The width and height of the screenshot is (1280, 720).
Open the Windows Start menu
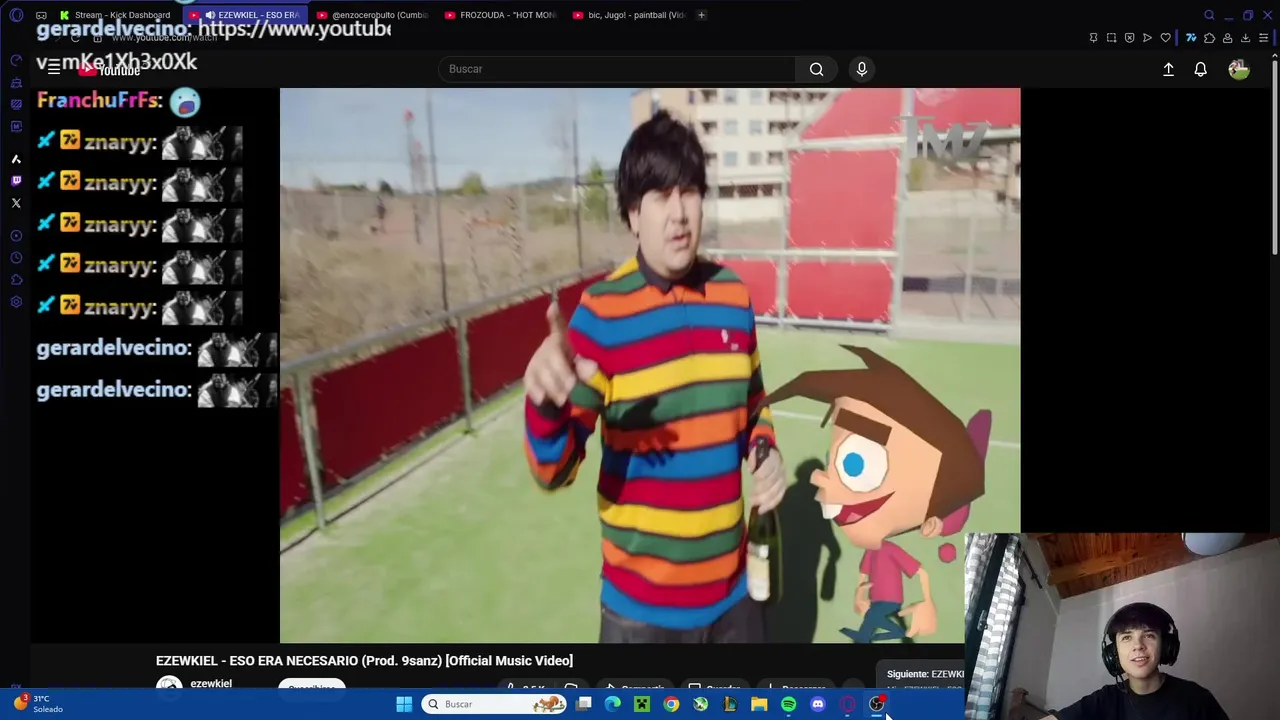click(x=404, y=704)
